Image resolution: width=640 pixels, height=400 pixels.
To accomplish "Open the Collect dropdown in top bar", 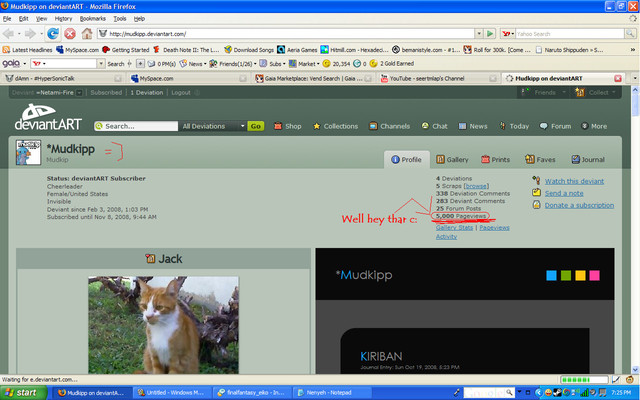I will click(x=595, y=93).
